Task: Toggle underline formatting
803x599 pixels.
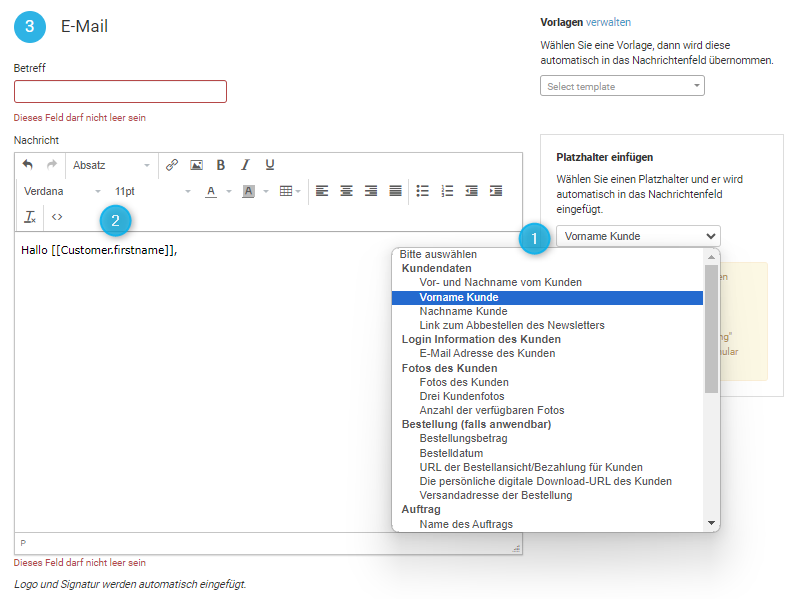Action: [x=270, y=165]
